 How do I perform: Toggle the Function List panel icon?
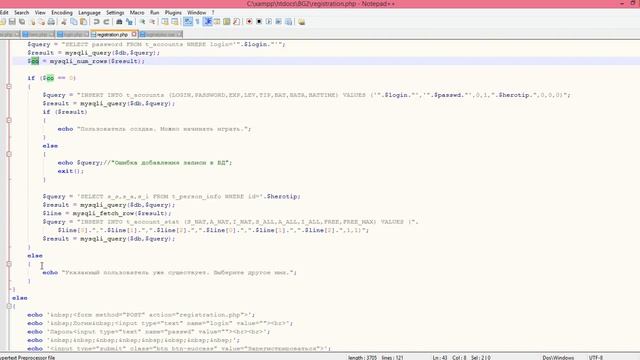tap(236, 22)
